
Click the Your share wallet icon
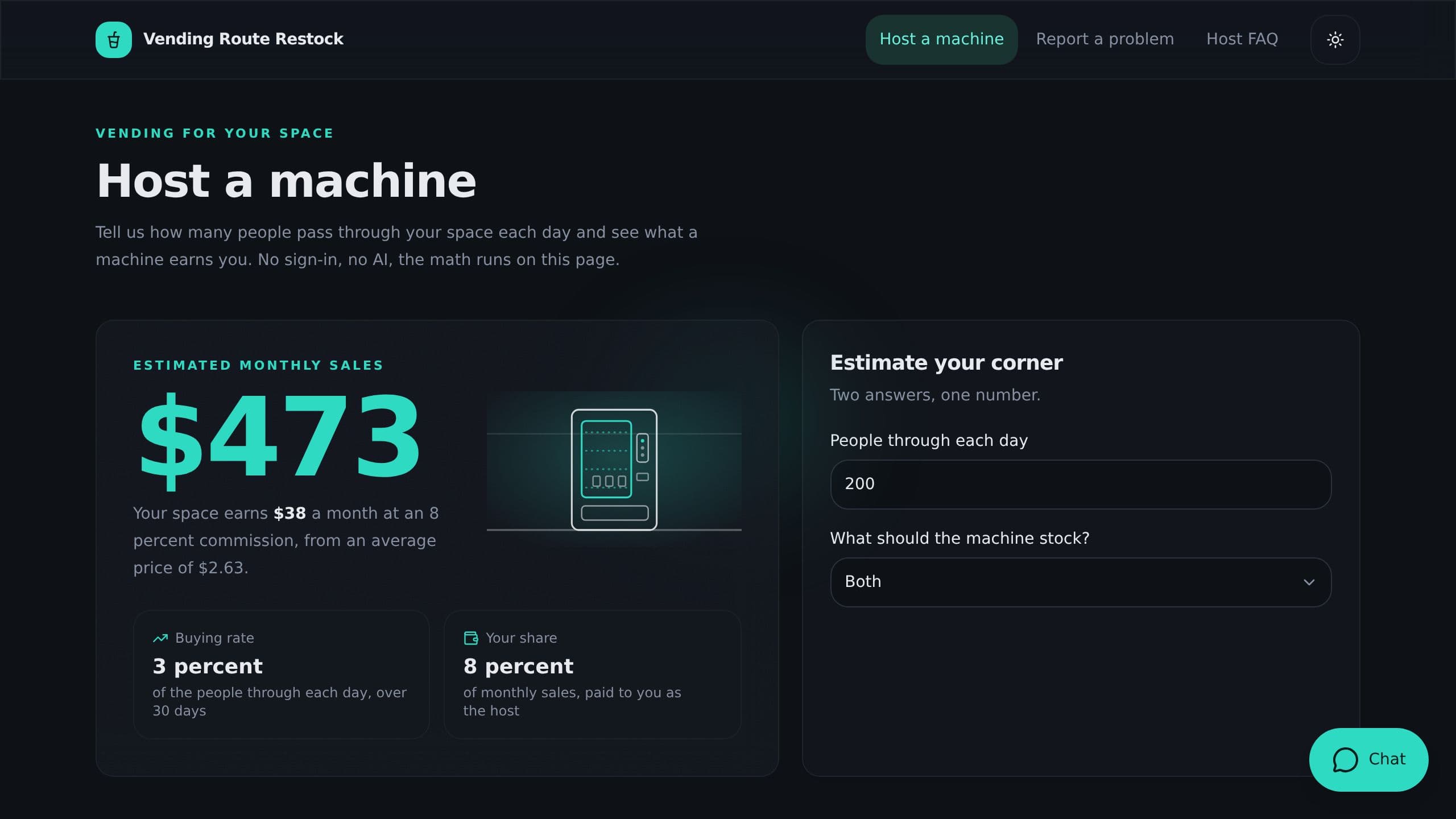[x=471, y=638]
